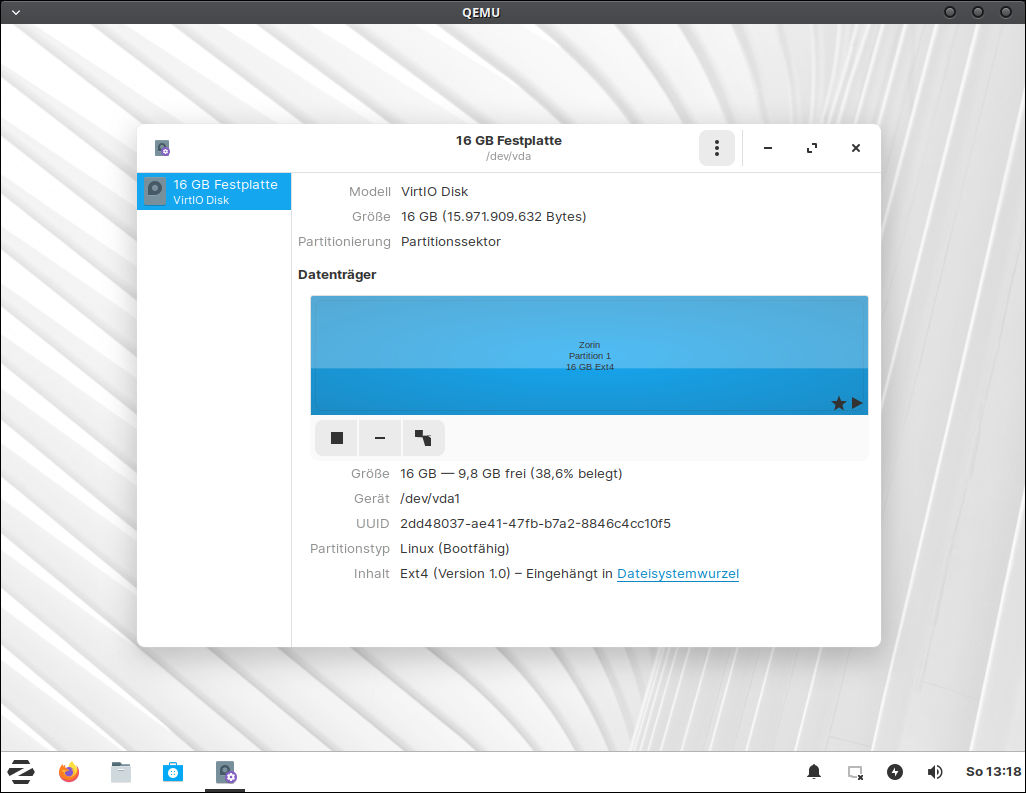The height and width of the screenshot is (793, 1026).
Task: Click the clock showing So 13:18
Action: [x=993, y=772]
